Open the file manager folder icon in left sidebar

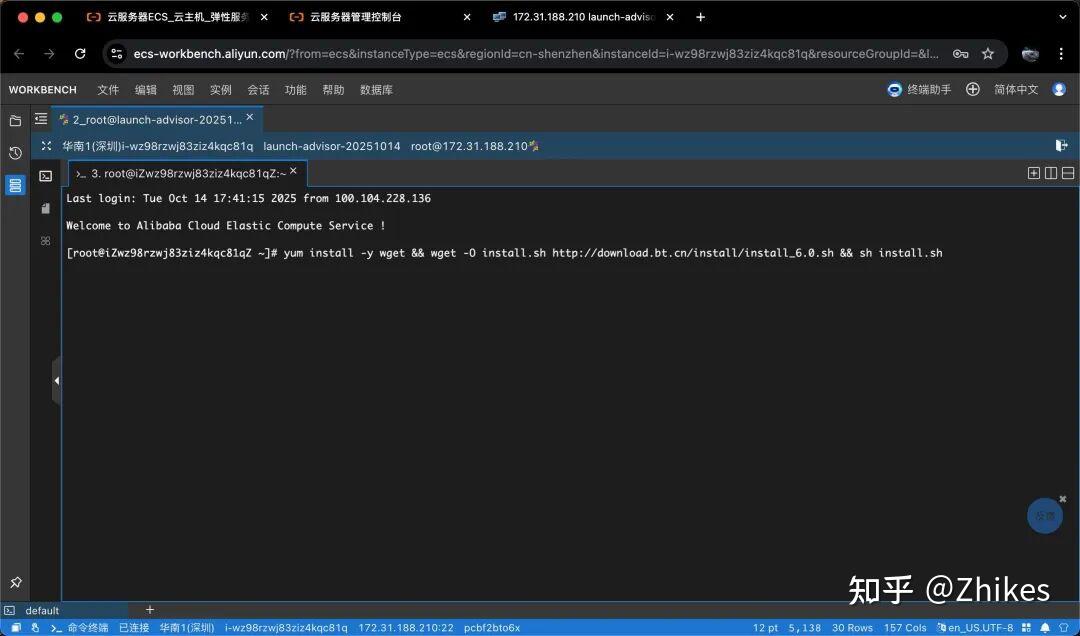point(15,121)
